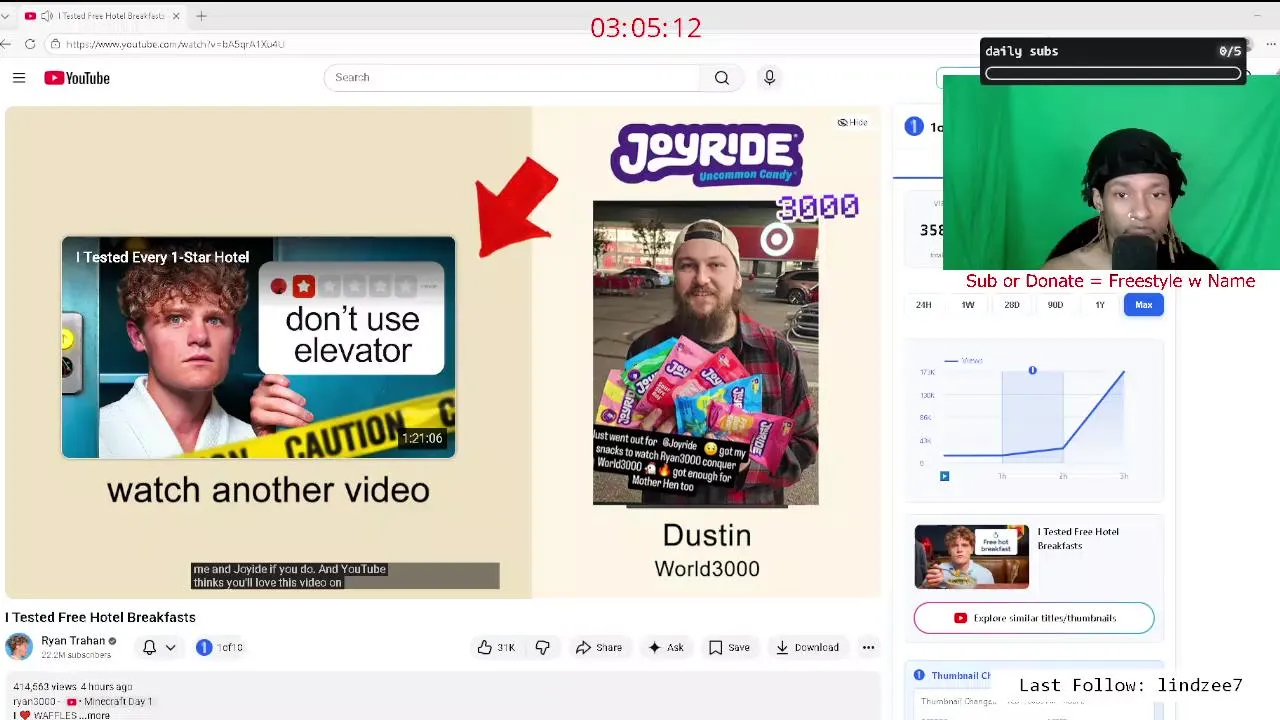Expand notification options chevron

pyautogui.click(x=171, y=648)
